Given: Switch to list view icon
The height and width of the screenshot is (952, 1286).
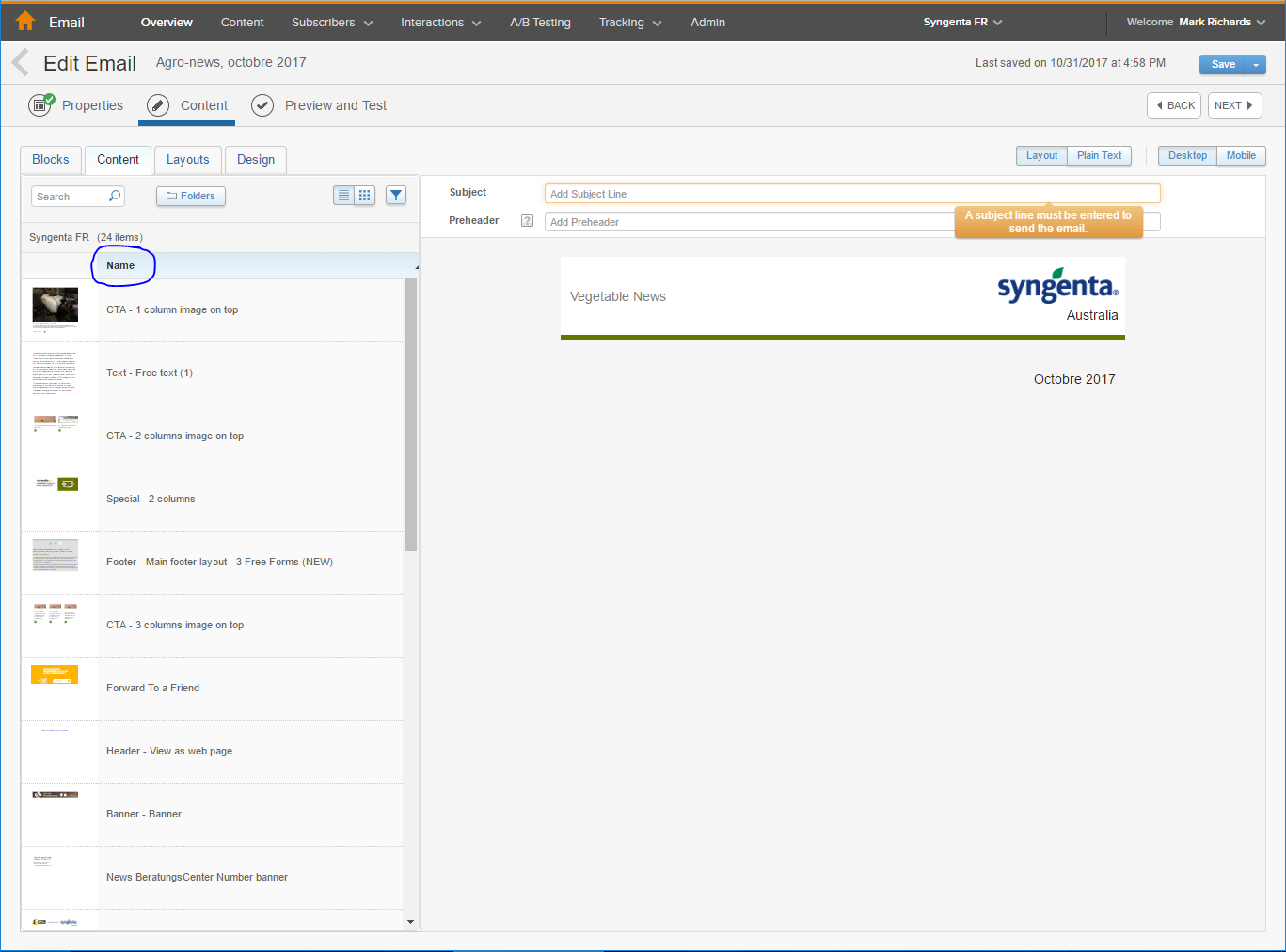Looking at the screenshot, I should point(343,196).
